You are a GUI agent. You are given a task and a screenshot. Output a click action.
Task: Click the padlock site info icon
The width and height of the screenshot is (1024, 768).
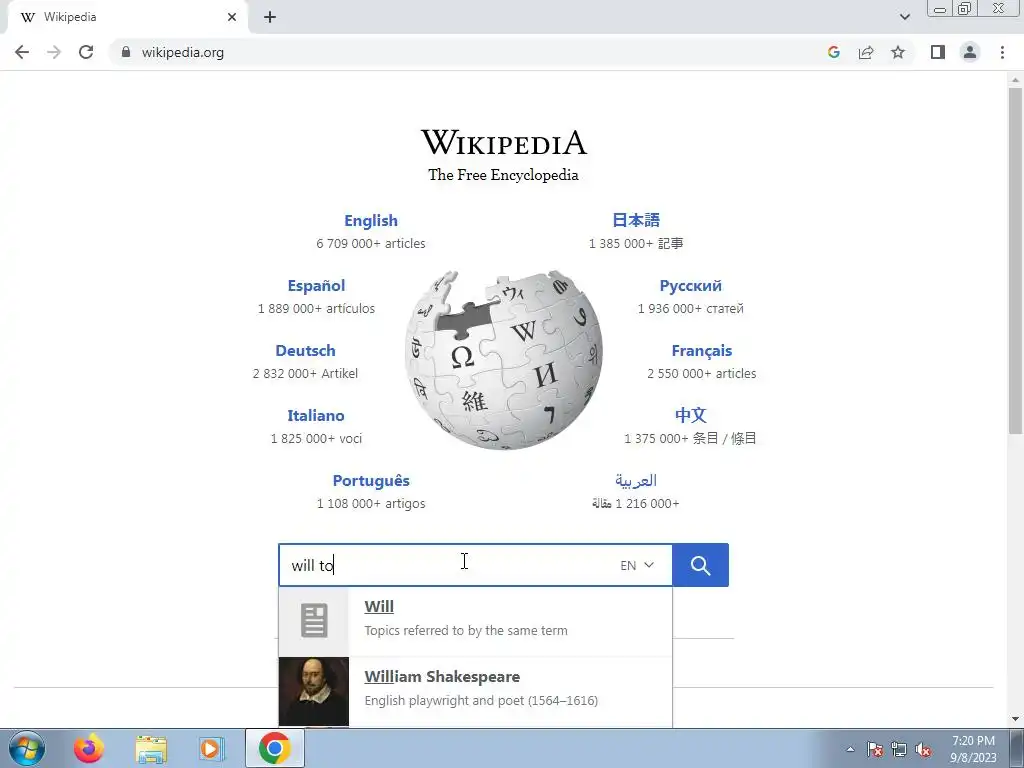pos(126,52)
